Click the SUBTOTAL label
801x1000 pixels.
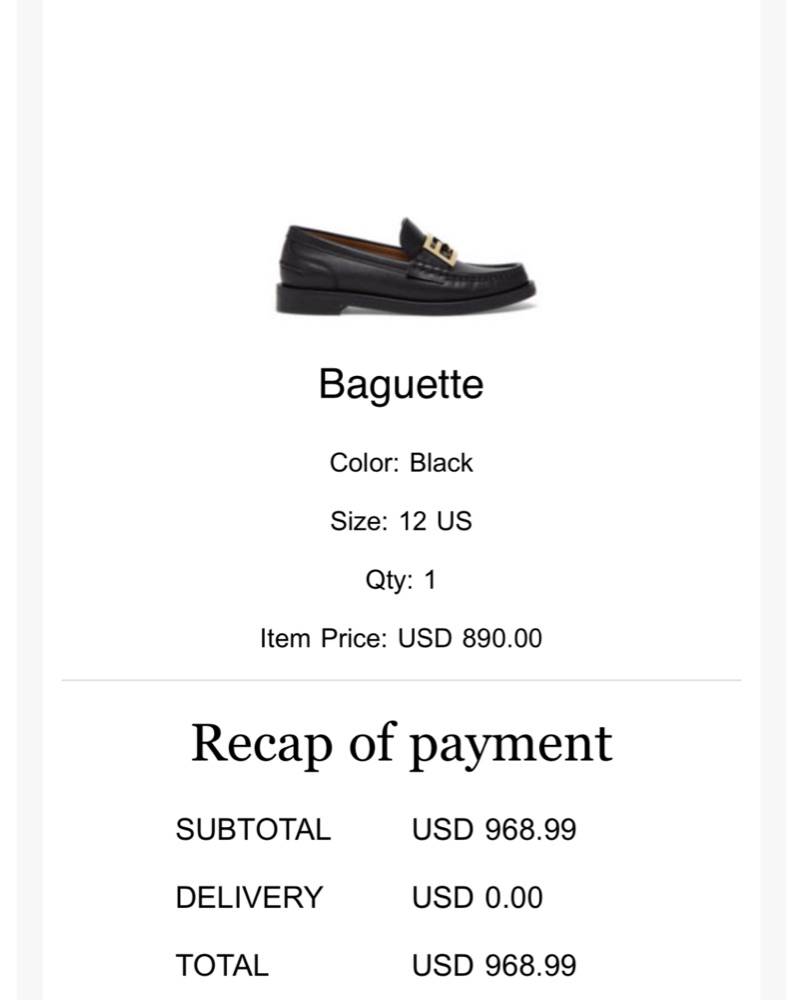click(253, 829)
